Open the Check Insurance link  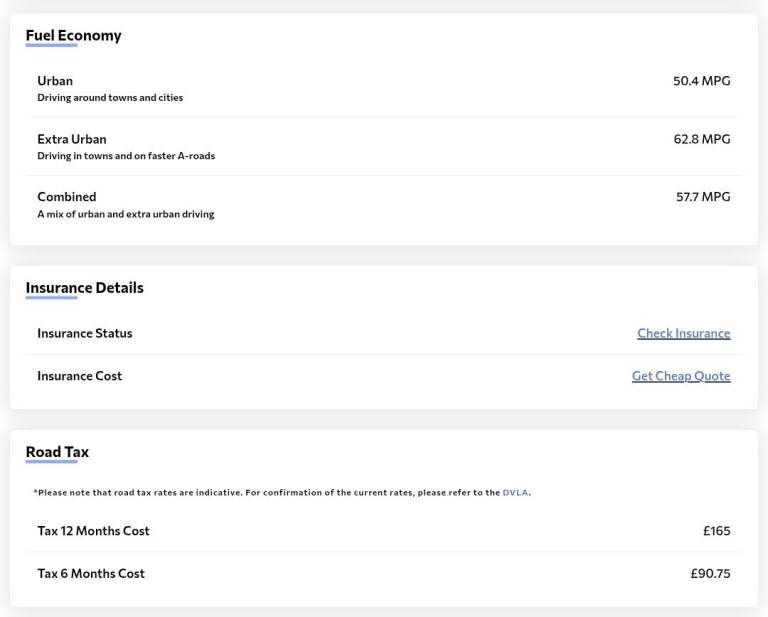point(683,333)
